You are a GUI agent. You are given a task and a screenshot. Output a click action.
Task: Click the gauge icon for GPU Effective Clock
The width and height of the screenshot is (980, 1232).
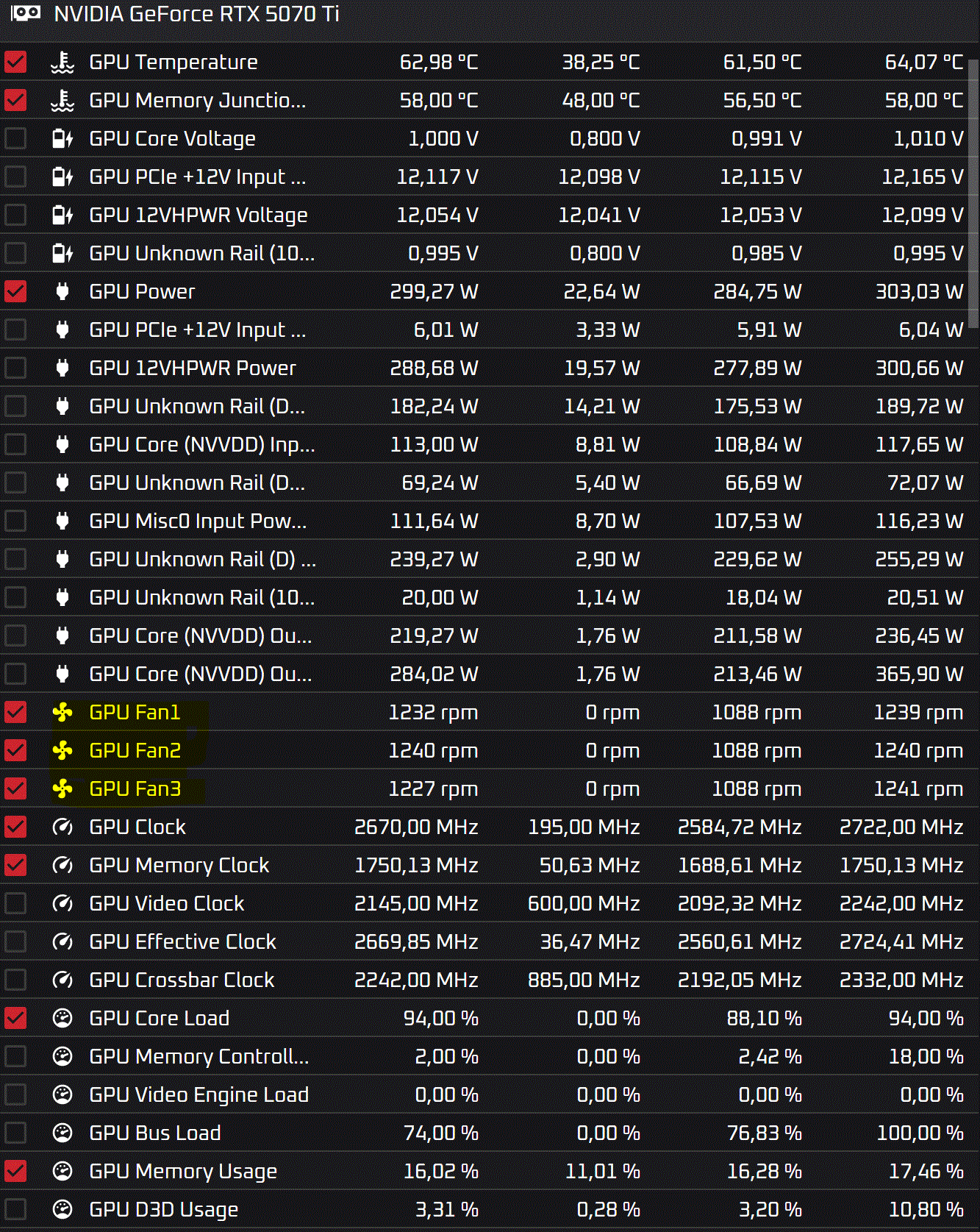coord(62,941)
